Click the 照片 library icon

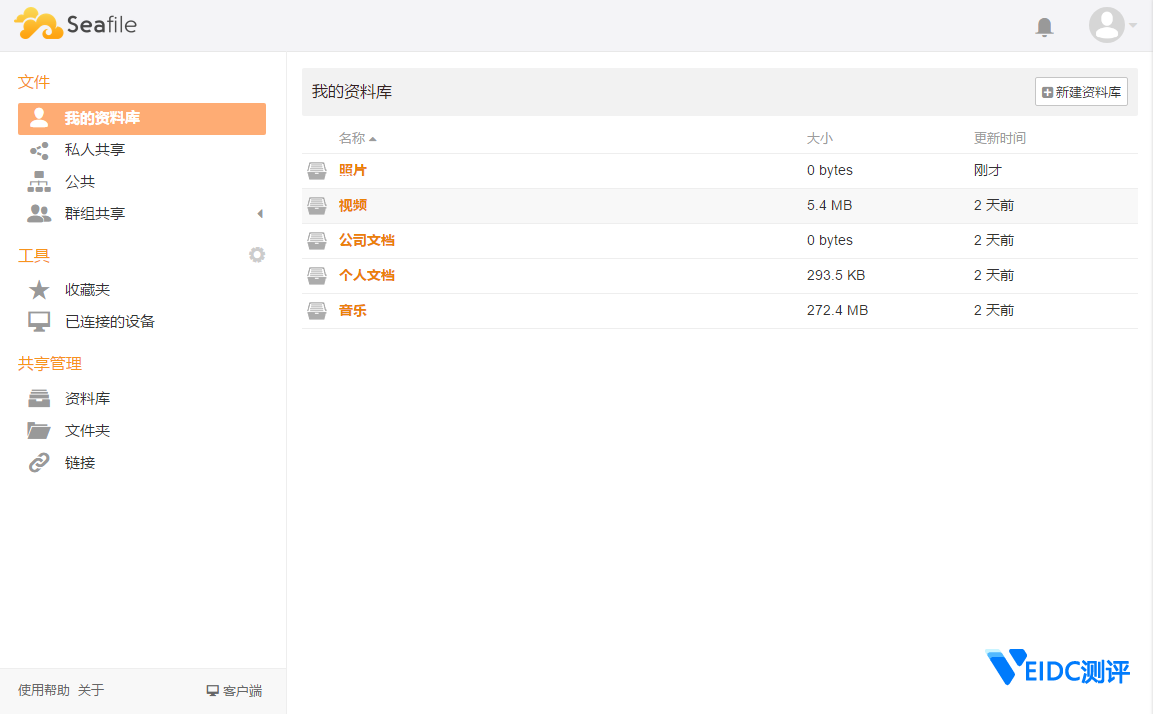317,171
